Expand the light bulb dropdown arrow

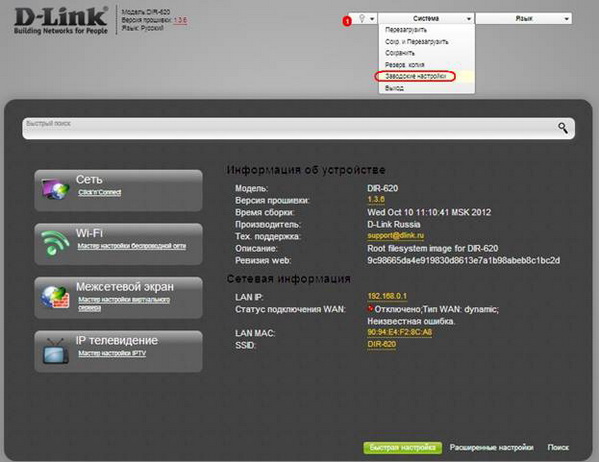coord(372,19)
